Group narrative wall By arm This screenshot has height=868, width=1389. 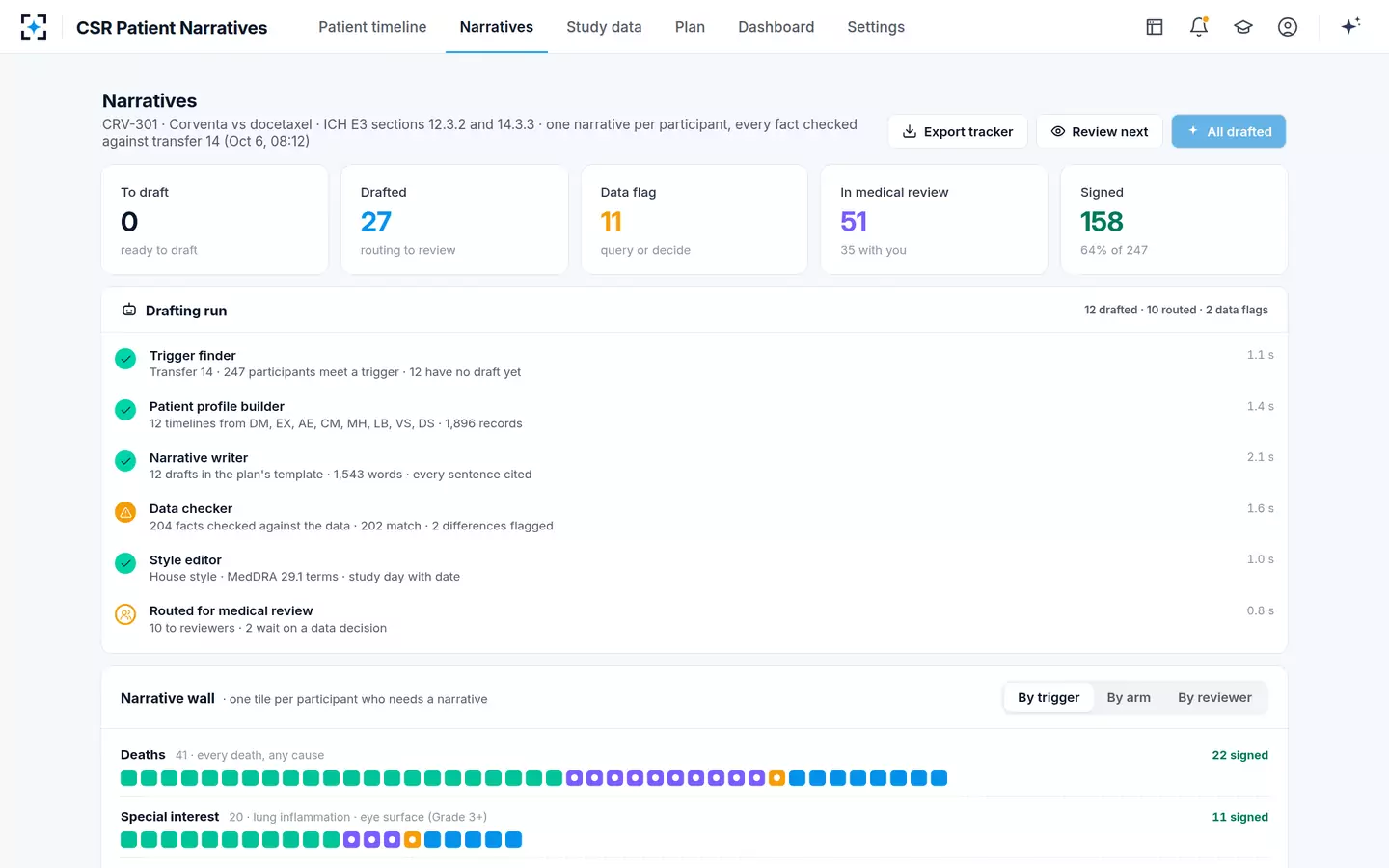pyautogui.click(x=1129, y=697)
